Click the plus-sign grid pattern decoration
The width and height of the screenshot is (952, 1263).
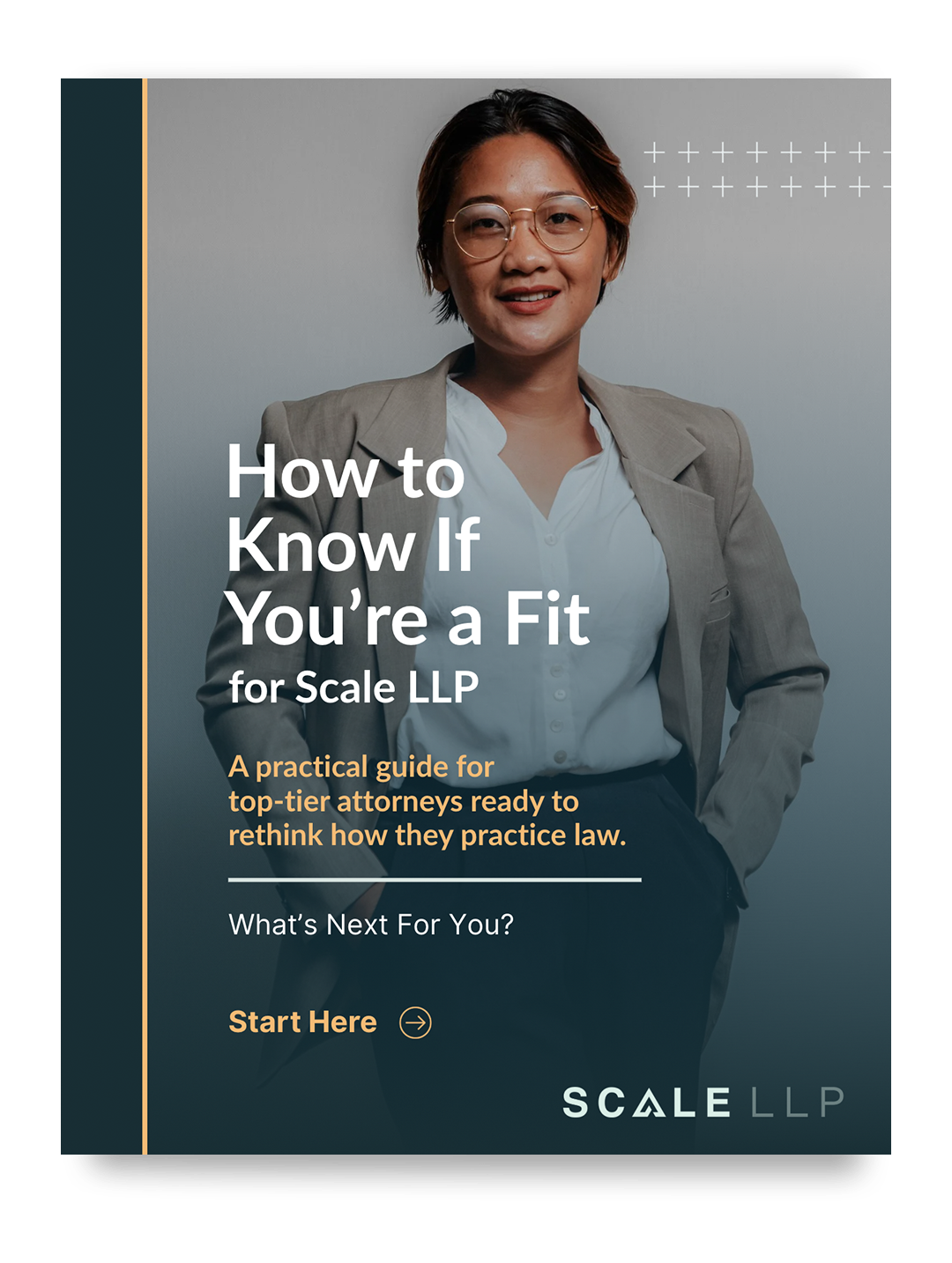(x=767, y=169)
